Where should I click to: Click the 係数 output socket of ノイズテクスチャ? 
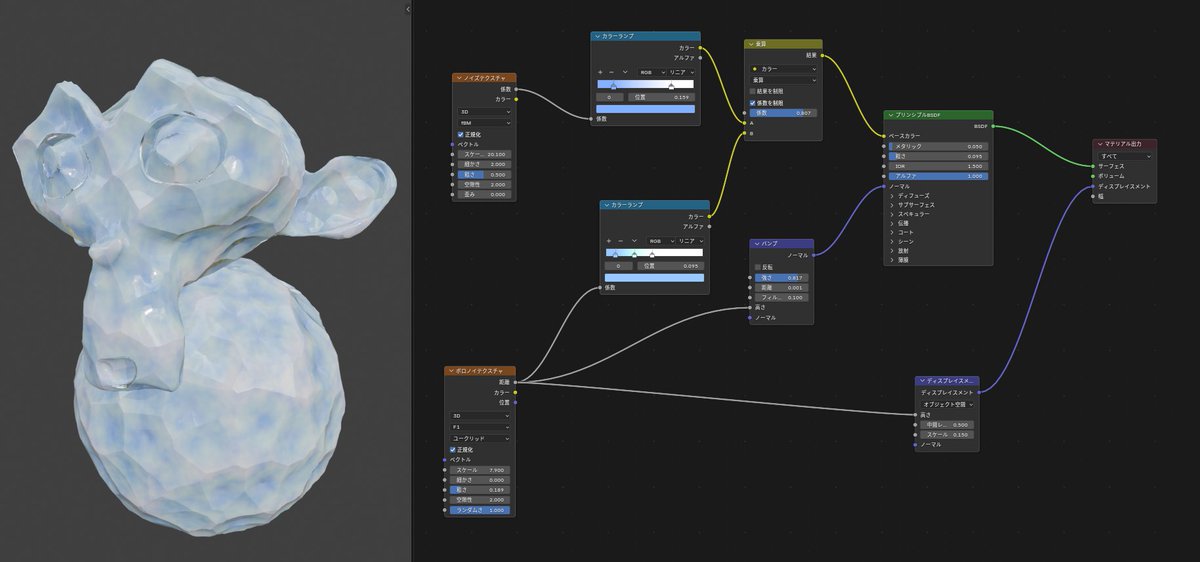(516, 89)
